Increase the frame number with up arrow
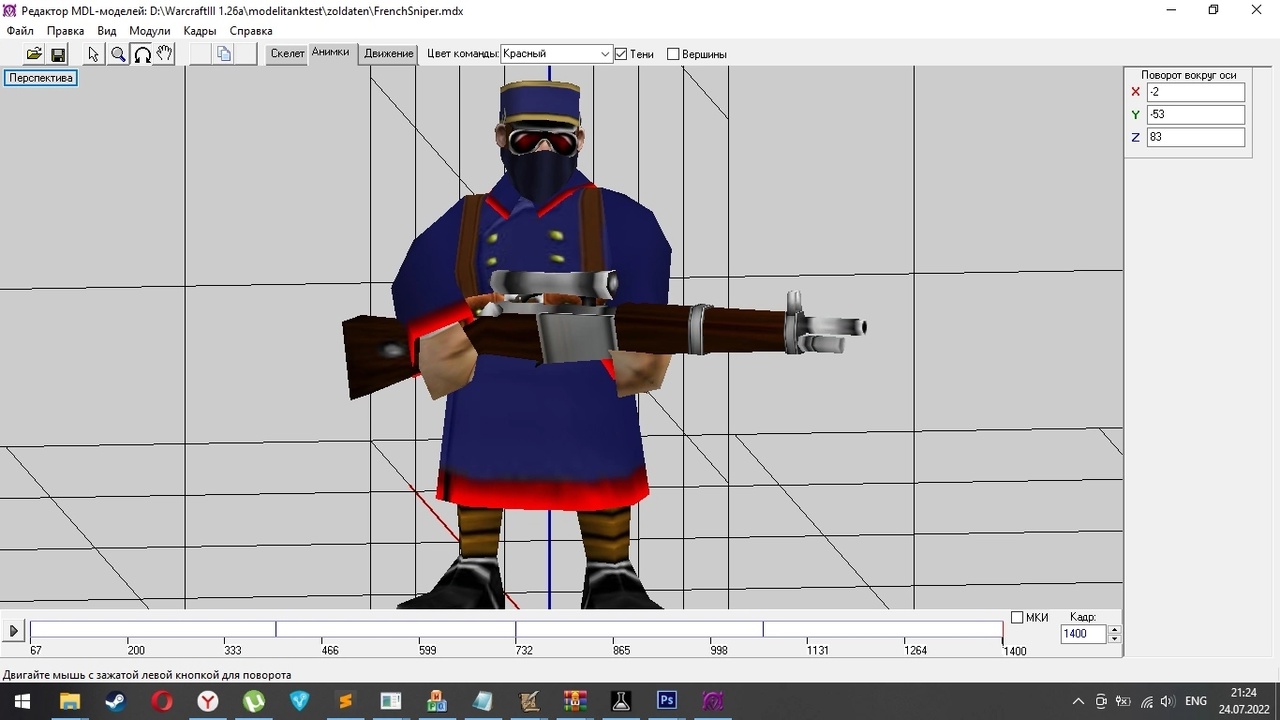 click(x=1115, y=629)
